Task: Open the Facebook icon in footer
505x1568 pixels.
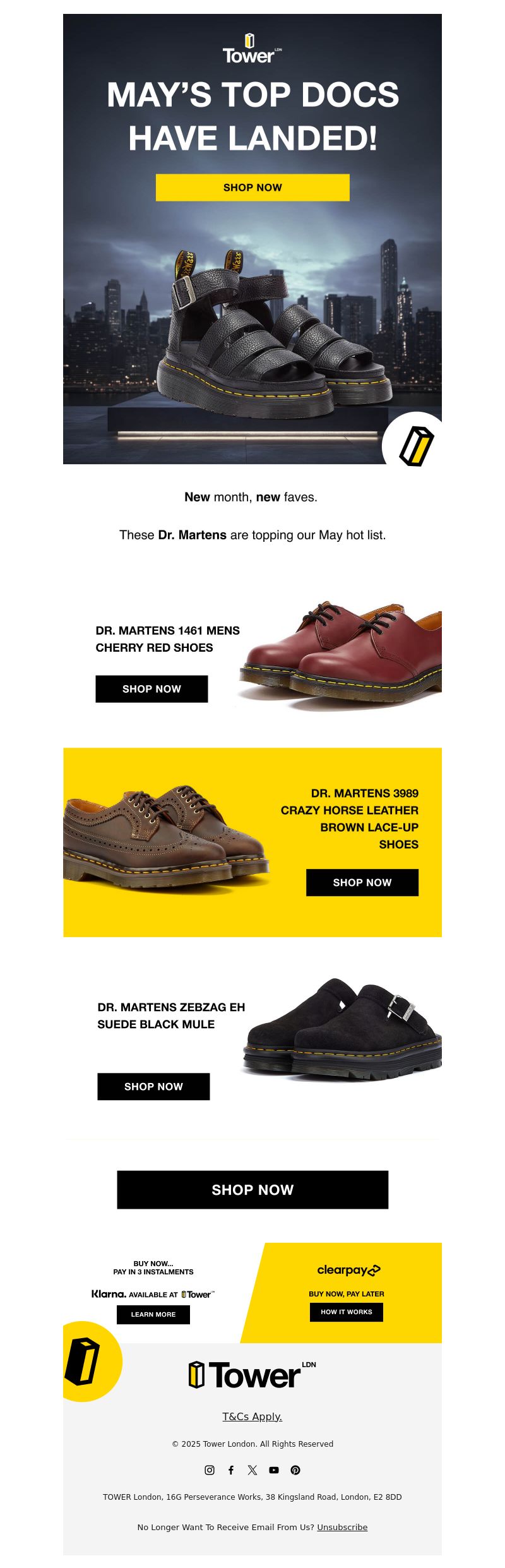Action: [x=231, y=1470]
